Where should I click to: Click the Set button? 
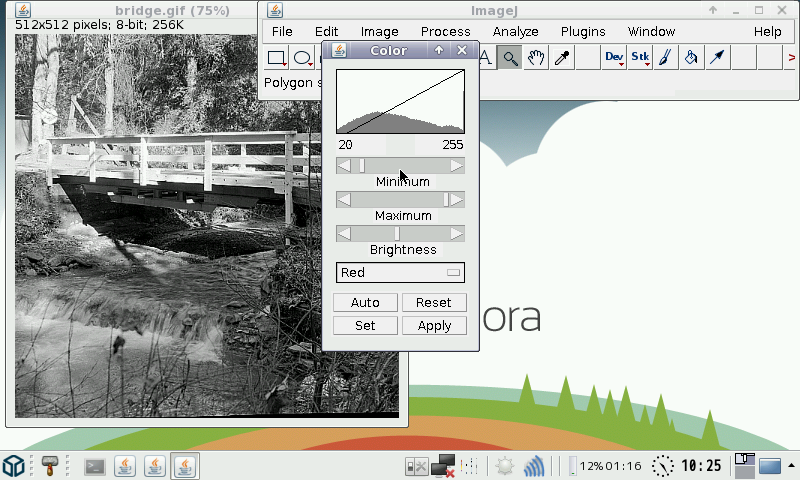tap(365, 325)
